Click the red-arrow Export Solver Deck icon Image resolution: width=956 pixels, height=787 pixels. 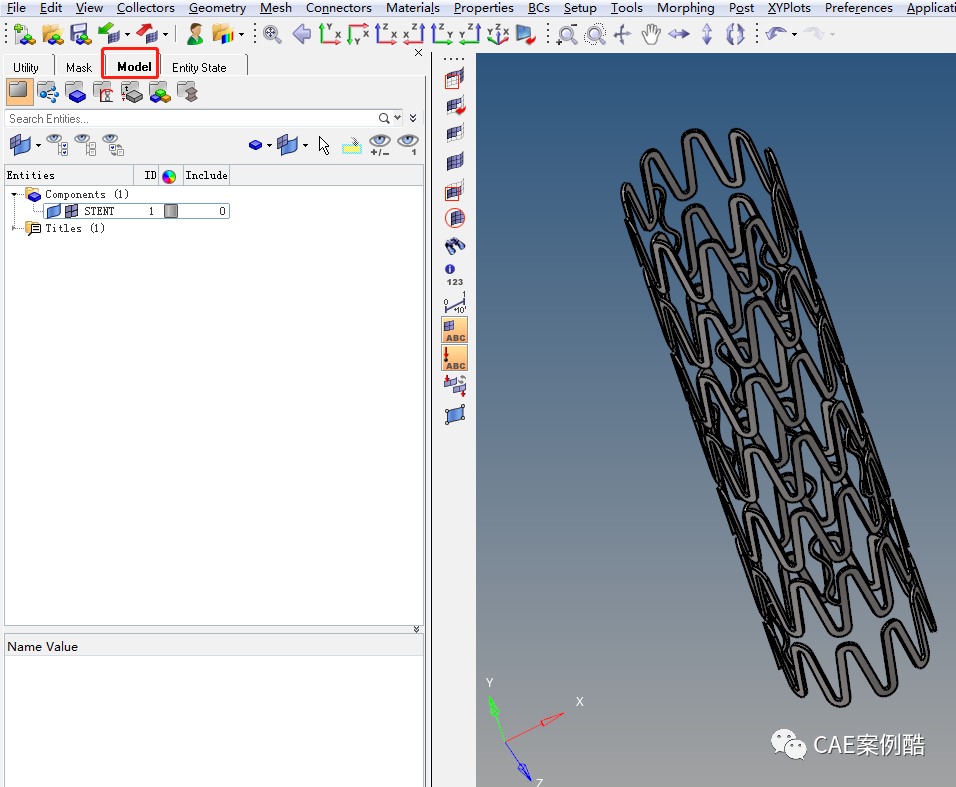pyautogui.click(x=147, y=34)
